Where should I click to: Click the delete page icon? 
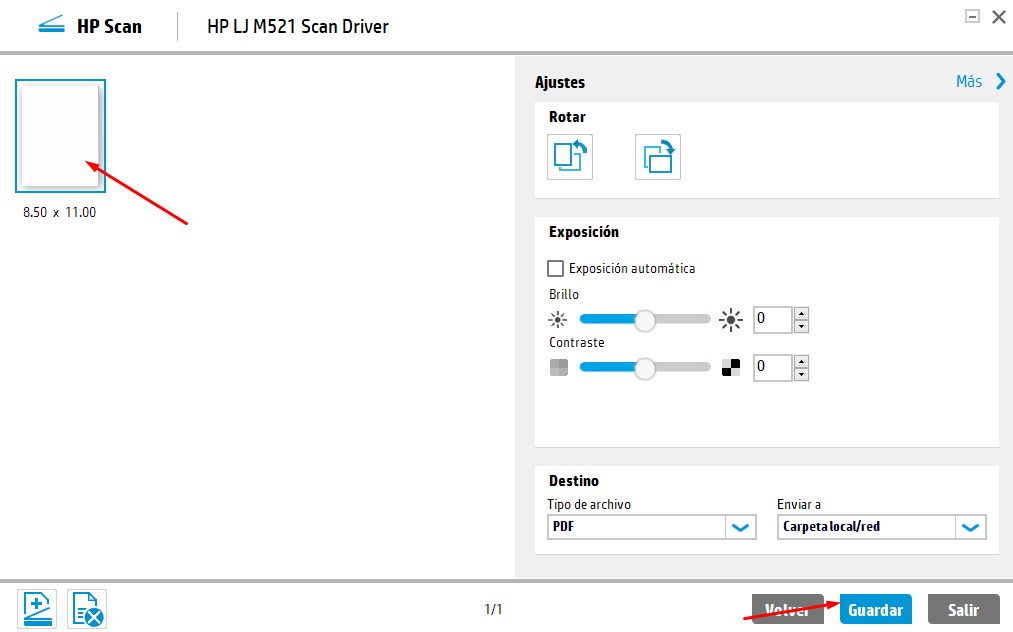click(x=87, y=609)
